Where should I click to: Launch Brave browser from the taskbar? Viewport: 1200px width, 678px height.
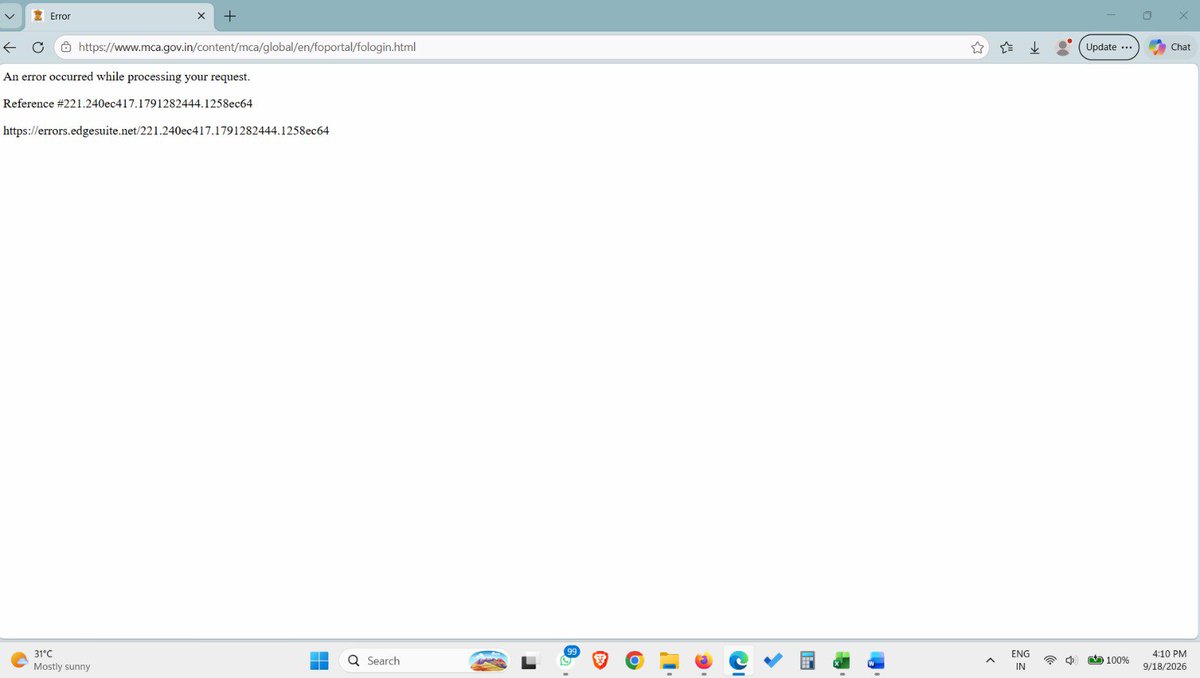click(x=600, y=660)
